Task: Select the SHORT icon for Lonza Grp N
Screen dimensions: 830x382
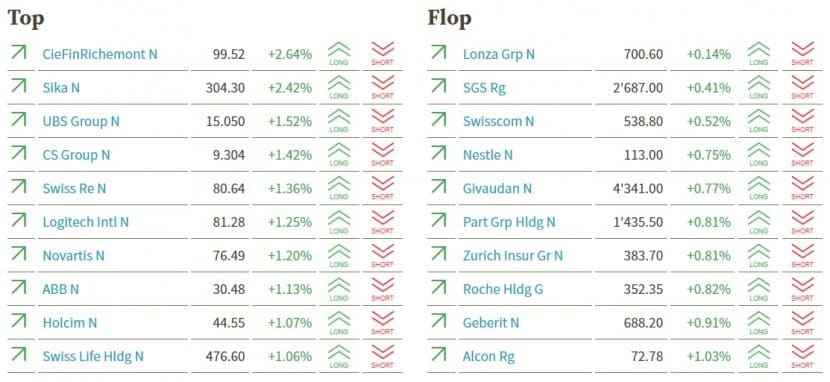Action: [802, 54]
